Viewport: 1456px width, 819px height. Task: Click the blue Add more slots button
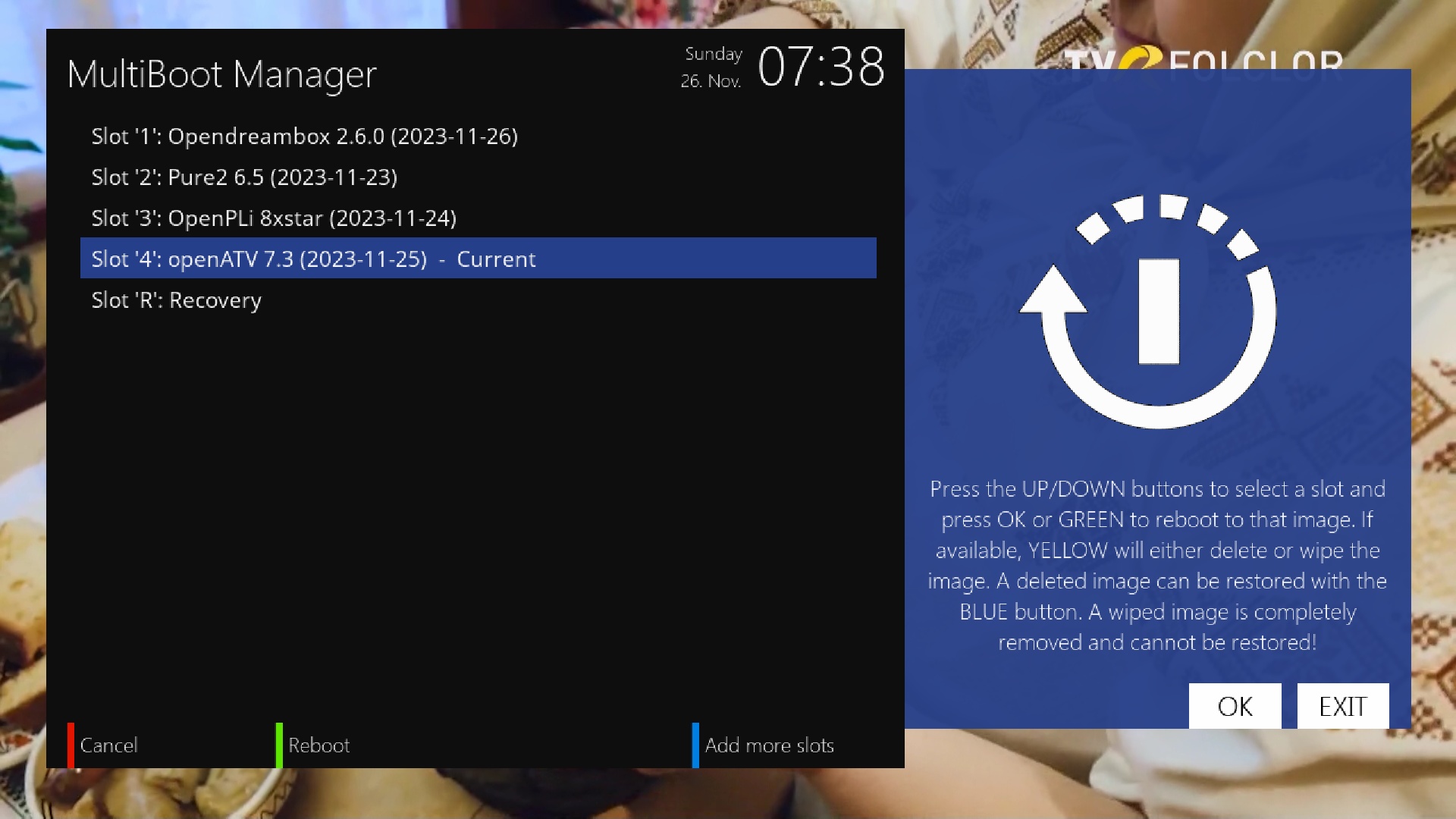click(764, 745)
